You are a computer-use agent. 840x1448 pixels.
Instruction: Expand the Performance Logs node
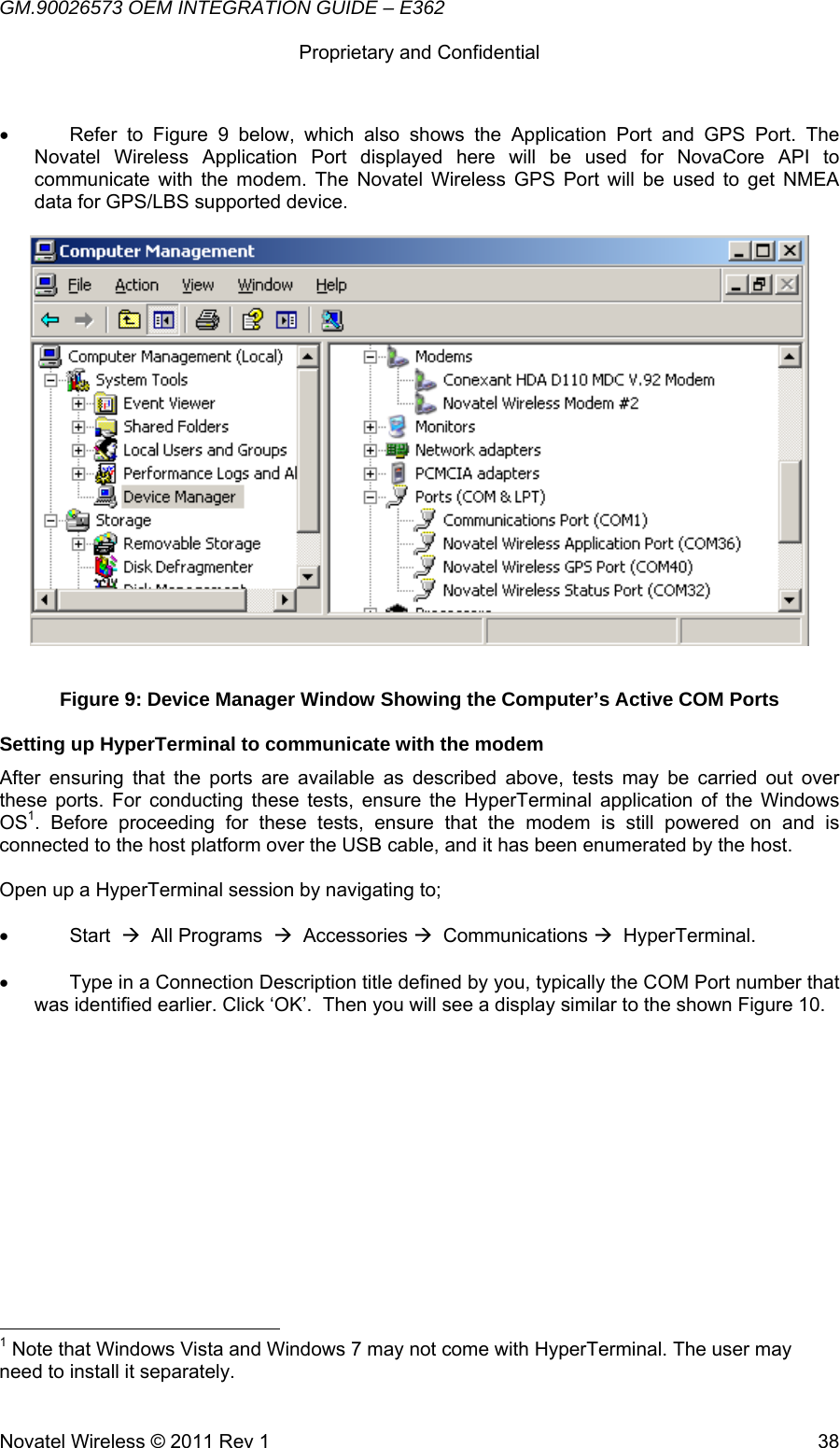79,473
